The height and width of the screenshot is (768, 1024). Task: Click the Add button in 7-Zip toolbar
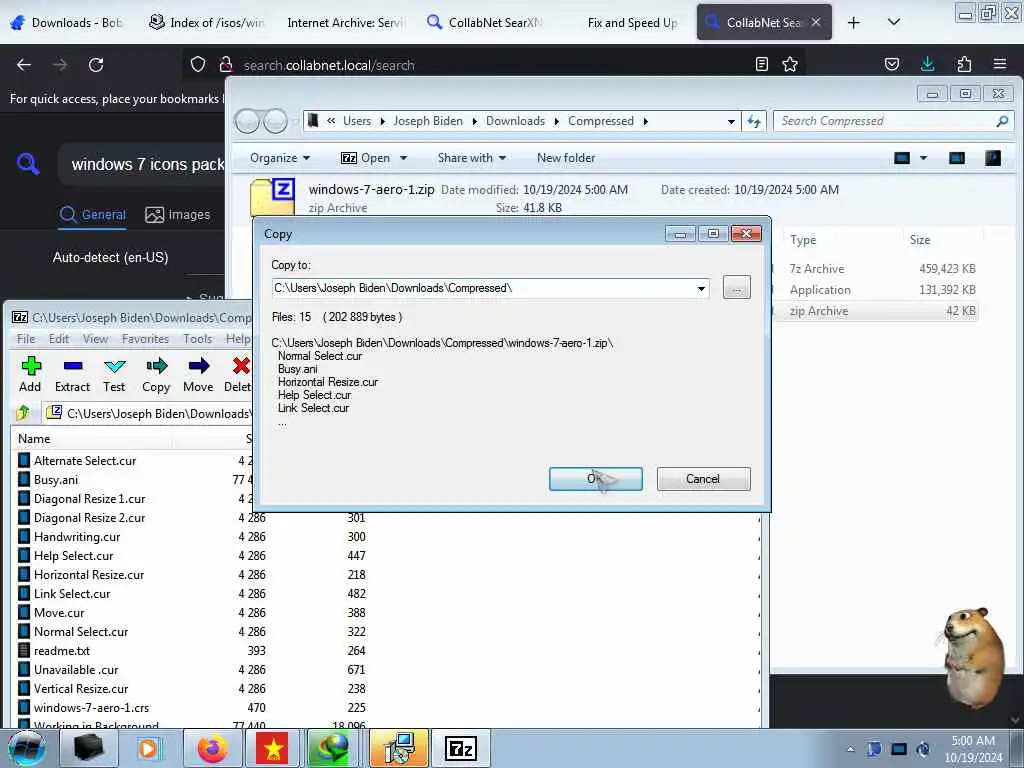pos(30,374)
